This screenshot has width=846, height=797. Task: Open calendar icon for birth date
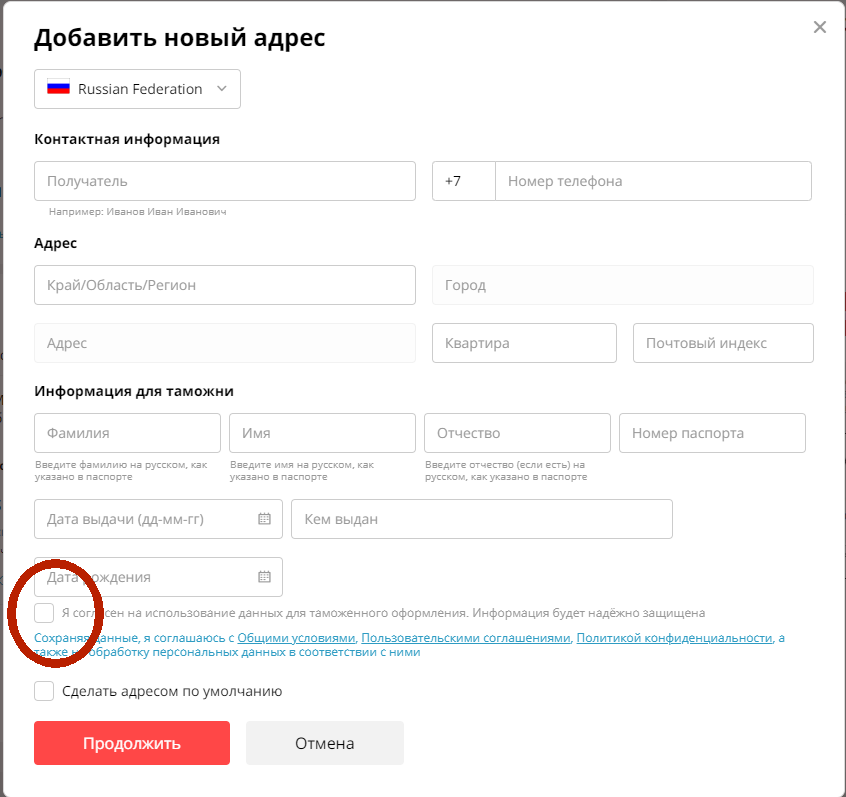(x=264, y=577)
